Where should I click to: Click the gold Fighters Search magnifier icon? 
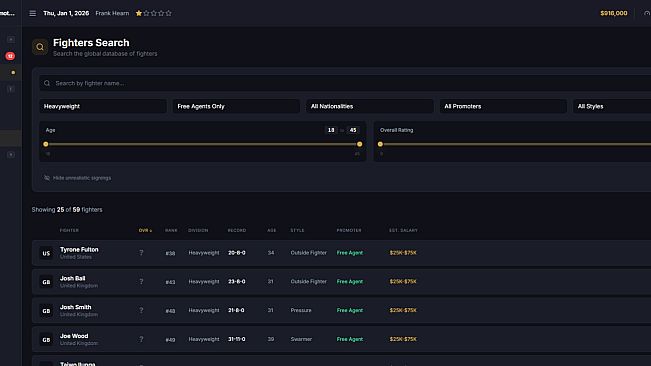[40, 47]
